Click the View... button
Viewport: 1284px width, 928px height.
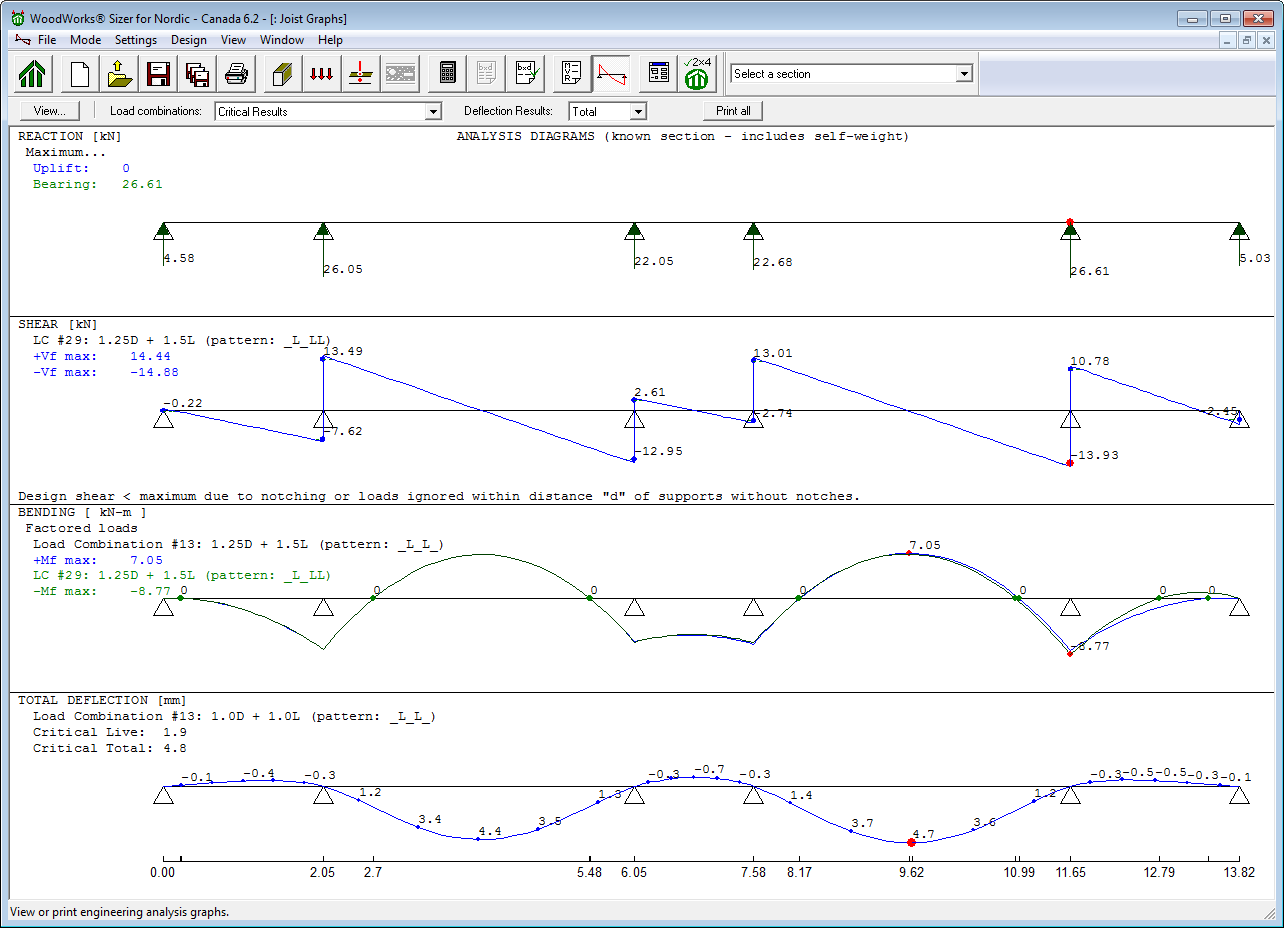[x=50, y=111]
